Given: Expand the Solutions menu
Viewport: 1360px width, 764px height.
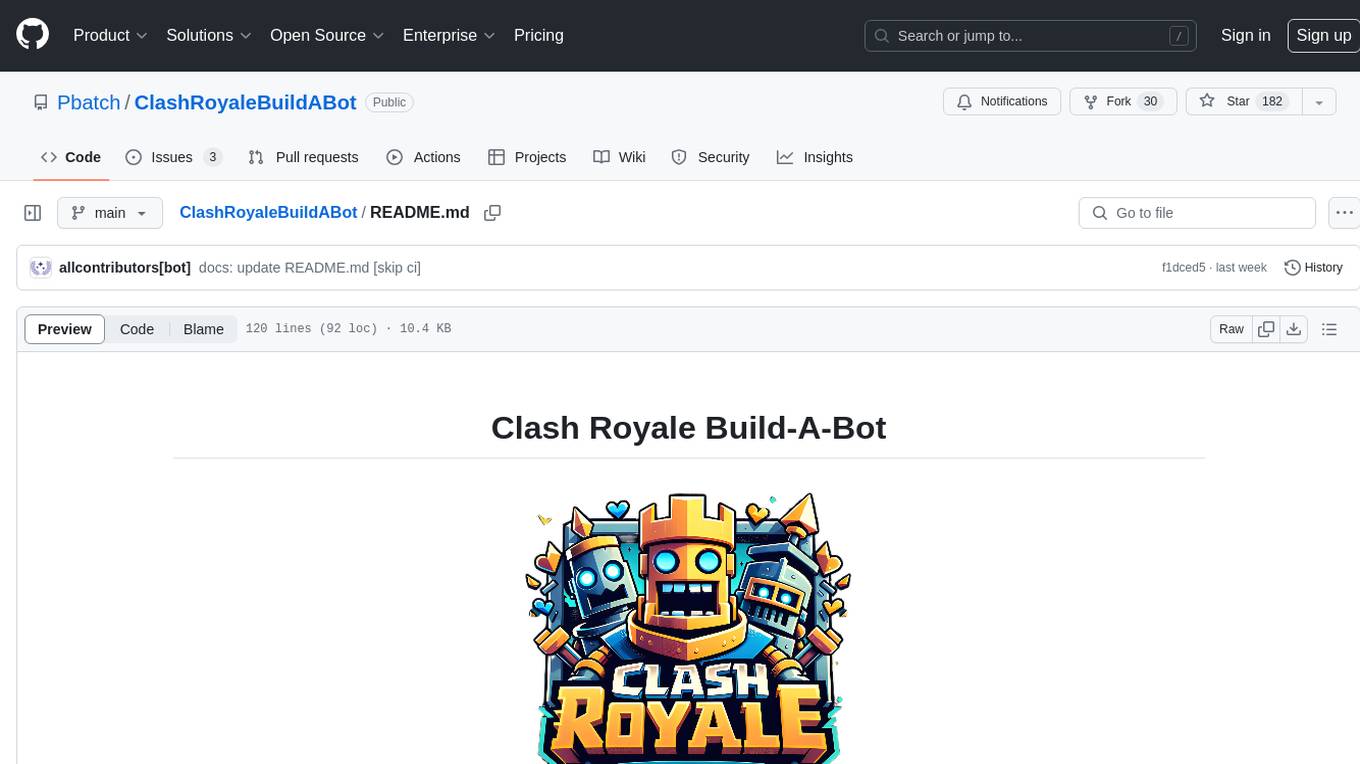Looking at the screenshot, I should [208, 35].
